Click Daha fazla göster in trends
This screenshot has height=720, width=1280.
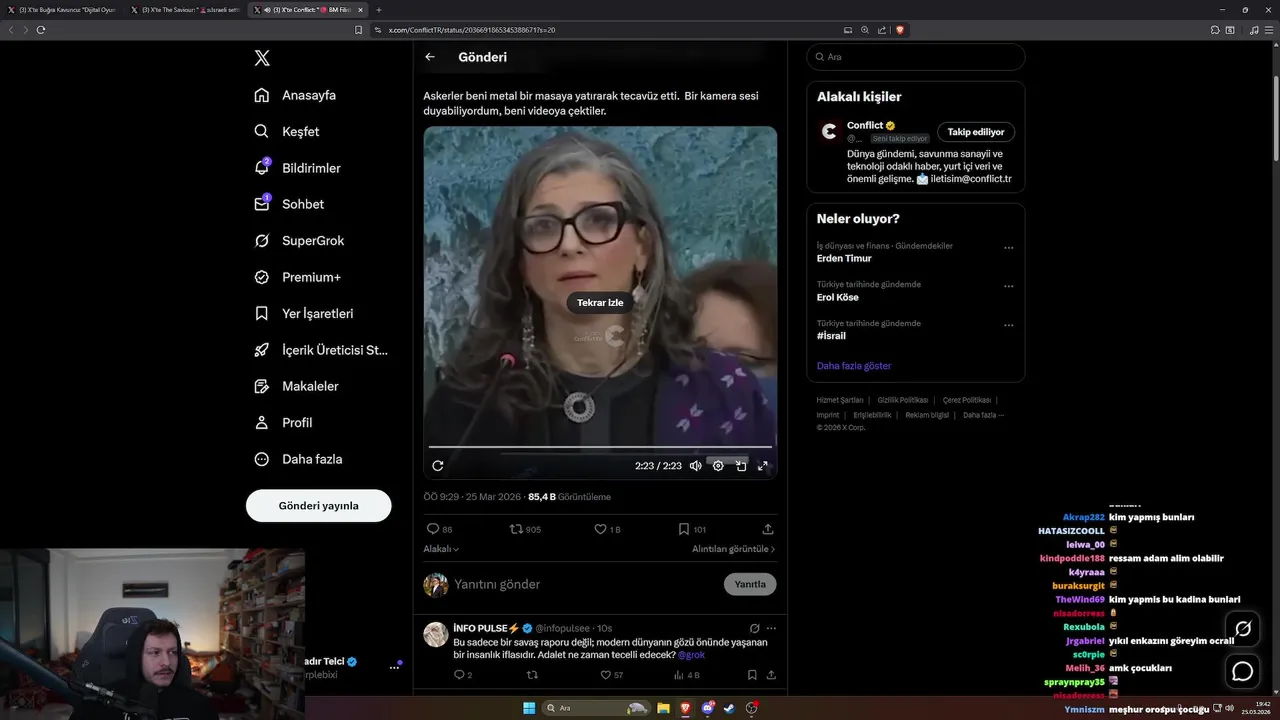(854, 366)
